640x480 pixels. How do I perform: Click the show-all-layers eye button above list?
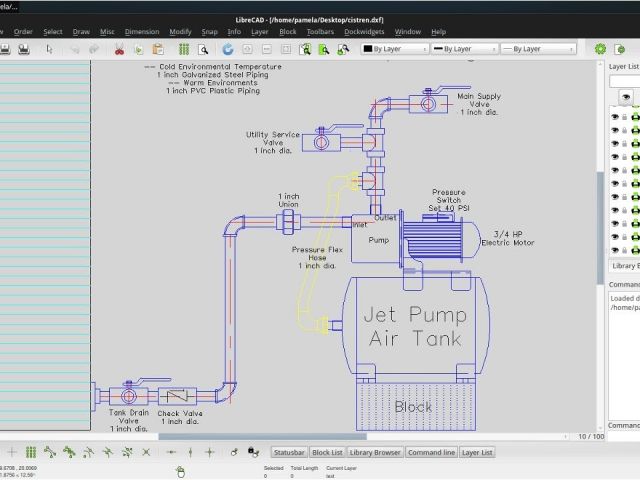click(x=628, y=97)
